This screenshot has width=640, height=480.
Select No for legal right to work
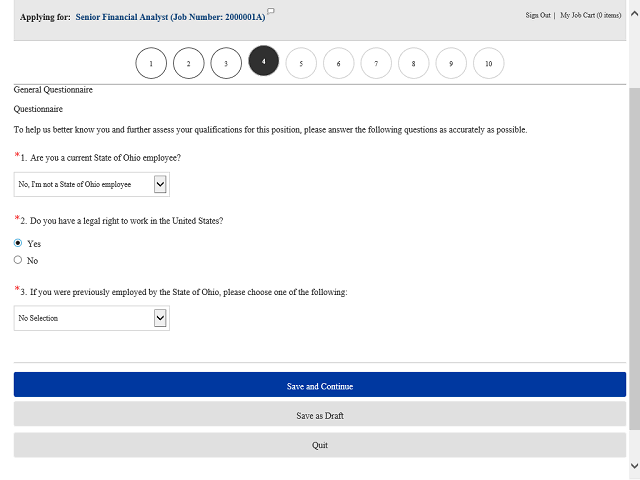18,260
